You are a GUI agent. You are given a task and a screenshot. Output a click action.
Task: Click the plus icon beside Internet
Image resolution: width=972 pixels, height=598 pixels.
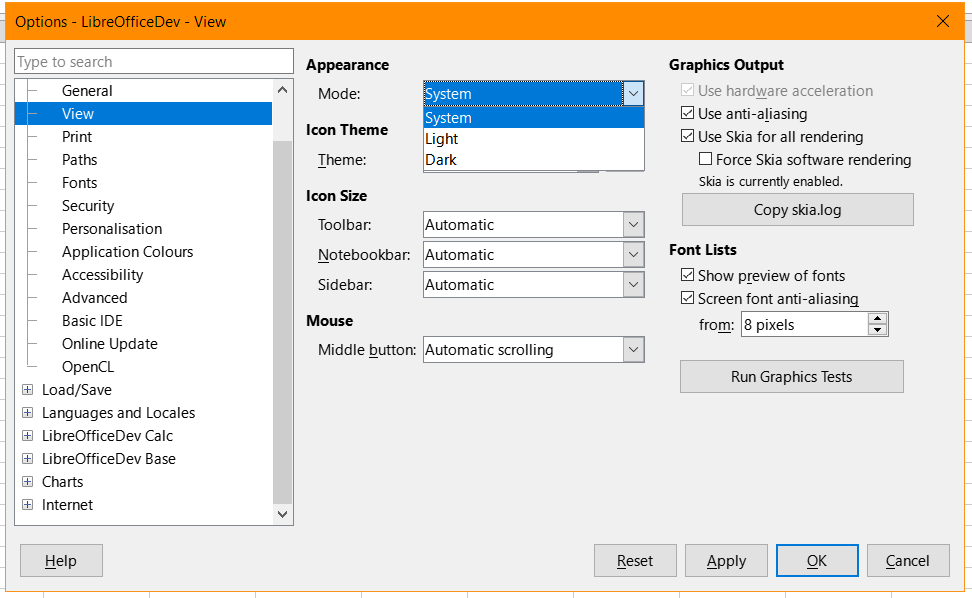tap(27, 504)
